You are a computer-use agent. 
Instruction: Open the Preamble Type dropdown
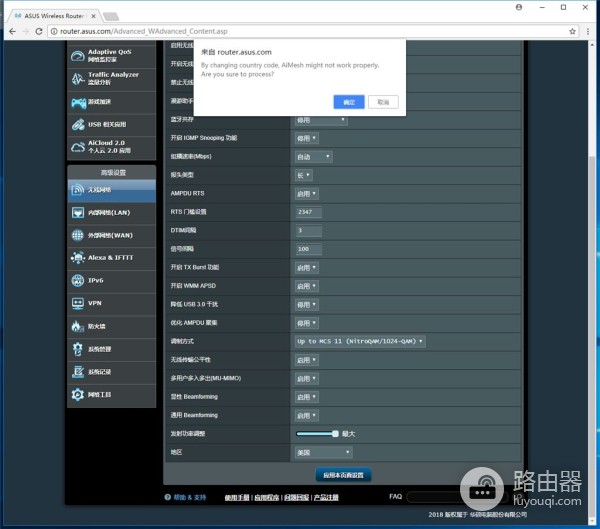tap(303, 175)
